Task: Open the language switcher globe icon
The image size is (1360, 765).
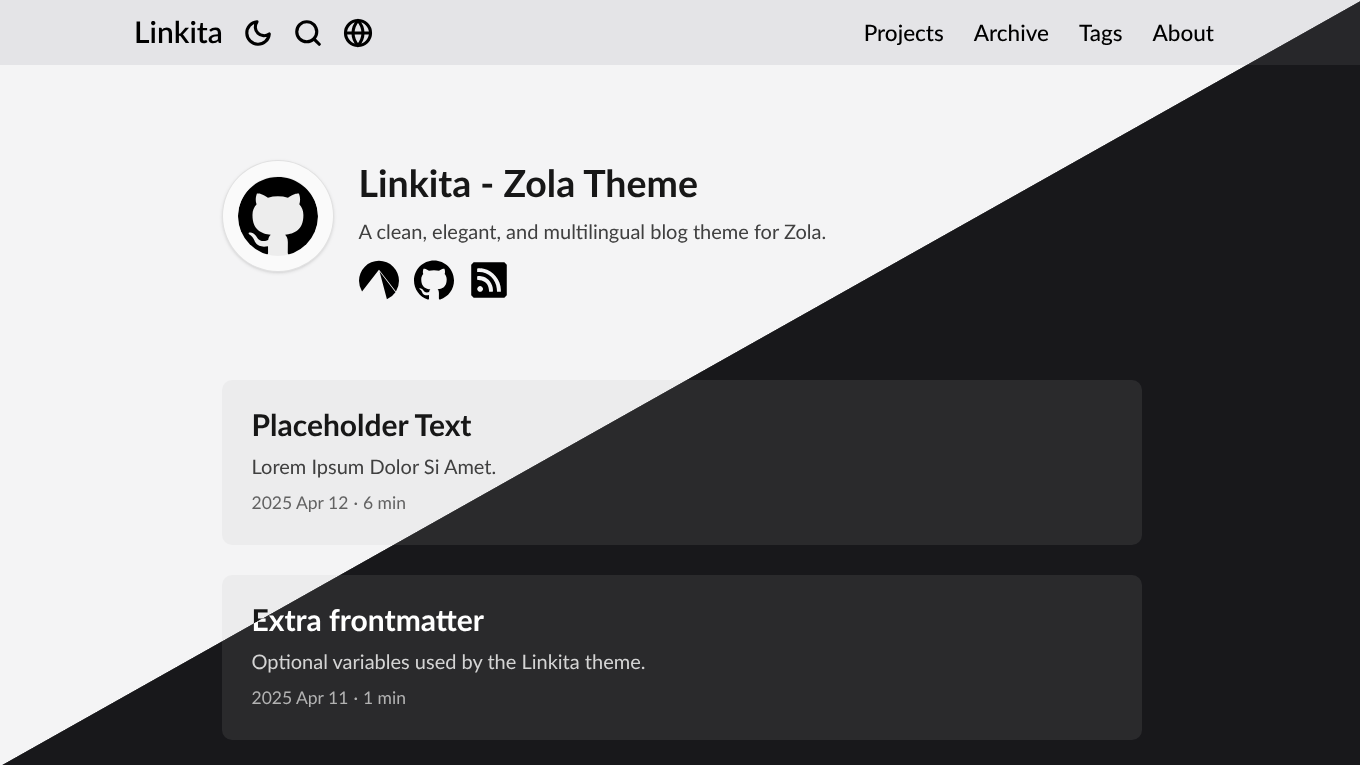Action: pyautogui.click(x=357, y=33)
